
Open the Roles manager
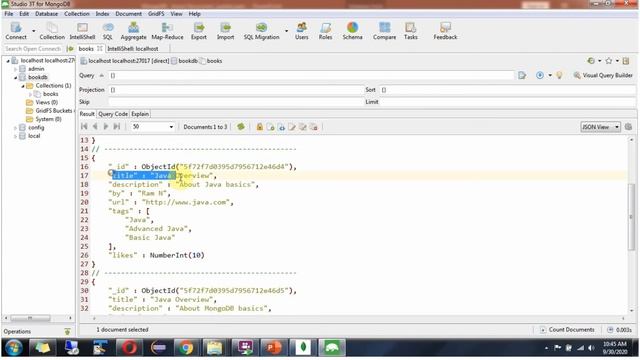click(x=325, y=31)
